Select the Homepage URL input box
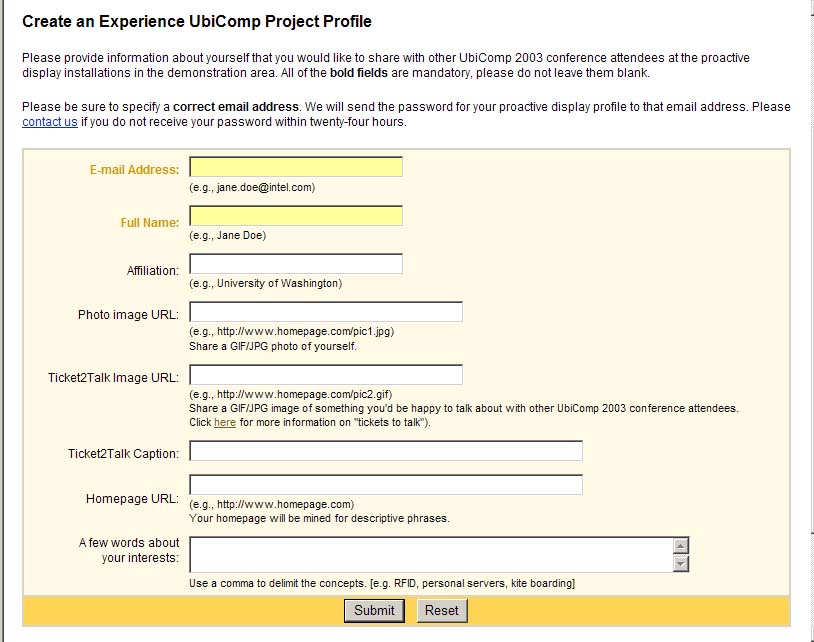Screen dimensions: 814x642 386,485
